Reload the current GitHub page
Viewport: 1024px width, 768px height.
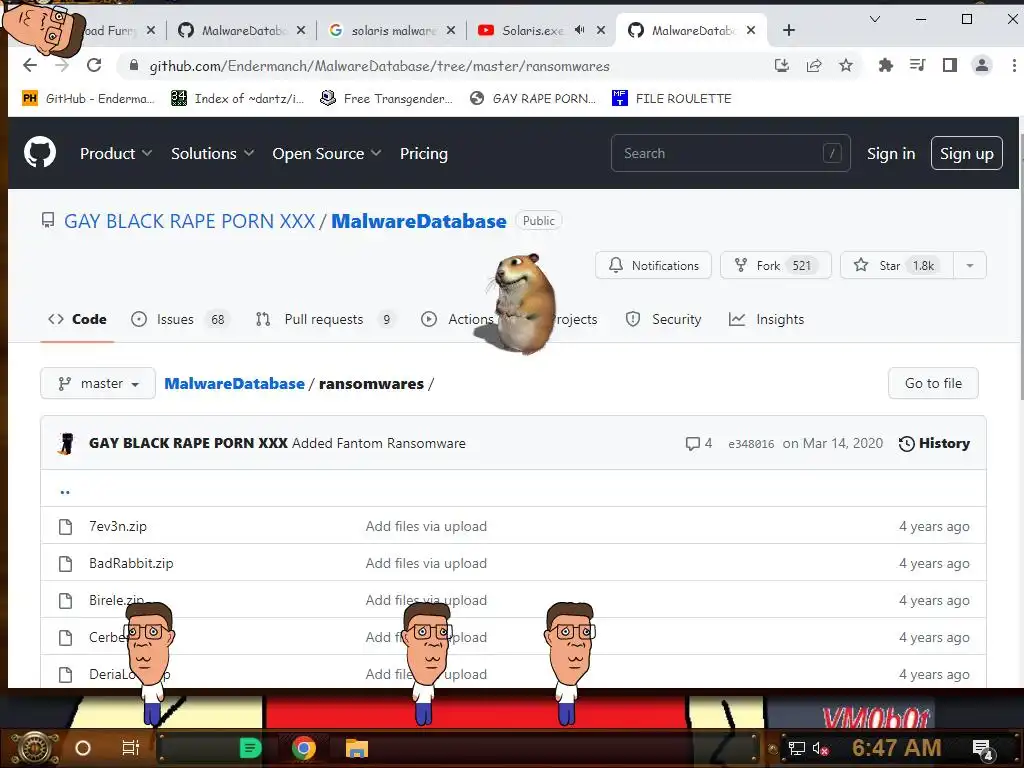pos(94,65)
